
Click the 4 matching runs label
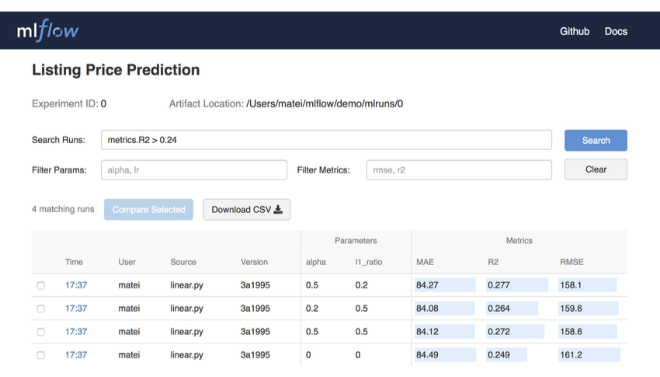[63, 209]
